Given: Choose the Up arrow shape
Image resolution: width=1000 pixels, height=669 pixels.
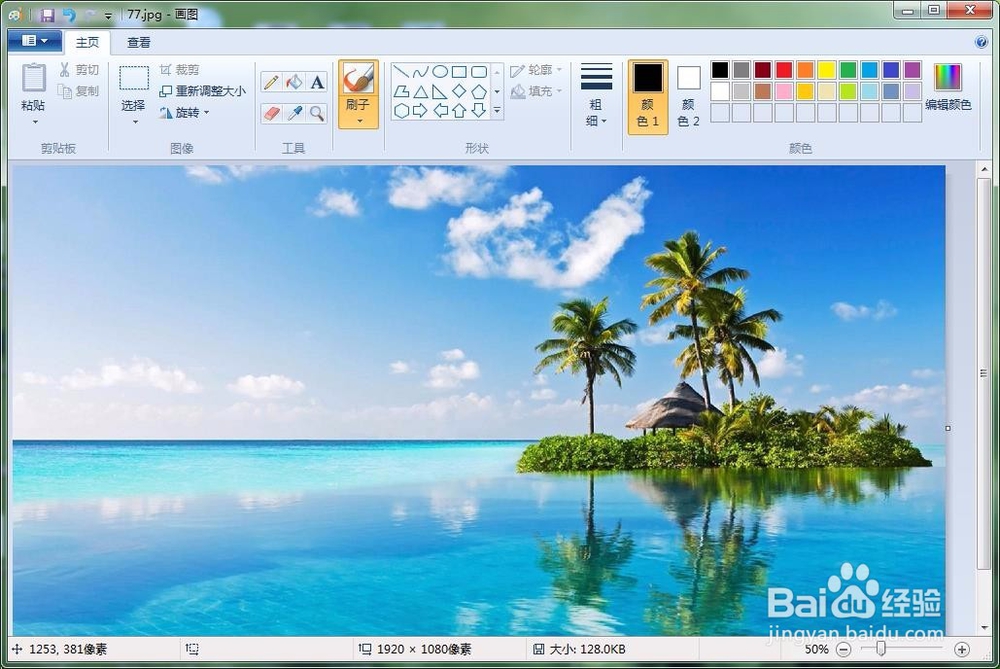Looking at the screenshot, I should 459,111.
